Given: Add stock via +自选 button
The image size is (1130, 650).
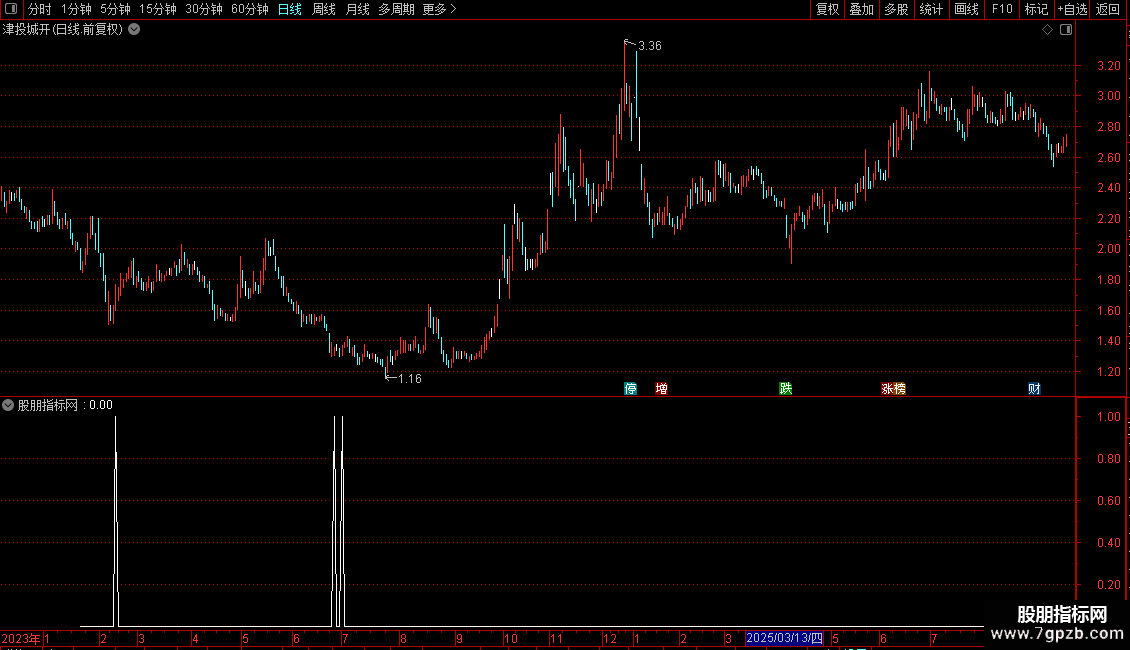Looking at the screenshot, I should (1072, 9).
